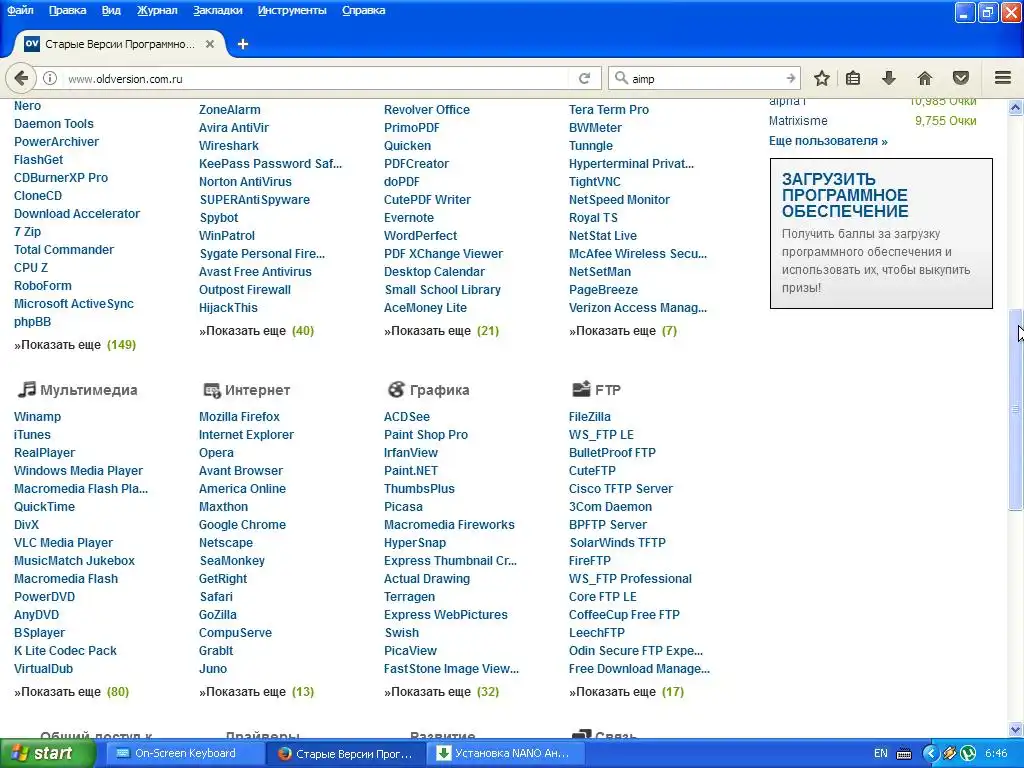The width and height of the screenshot is (1024, 768).
Task: Open the Правка menu
Action: point(67,10)
